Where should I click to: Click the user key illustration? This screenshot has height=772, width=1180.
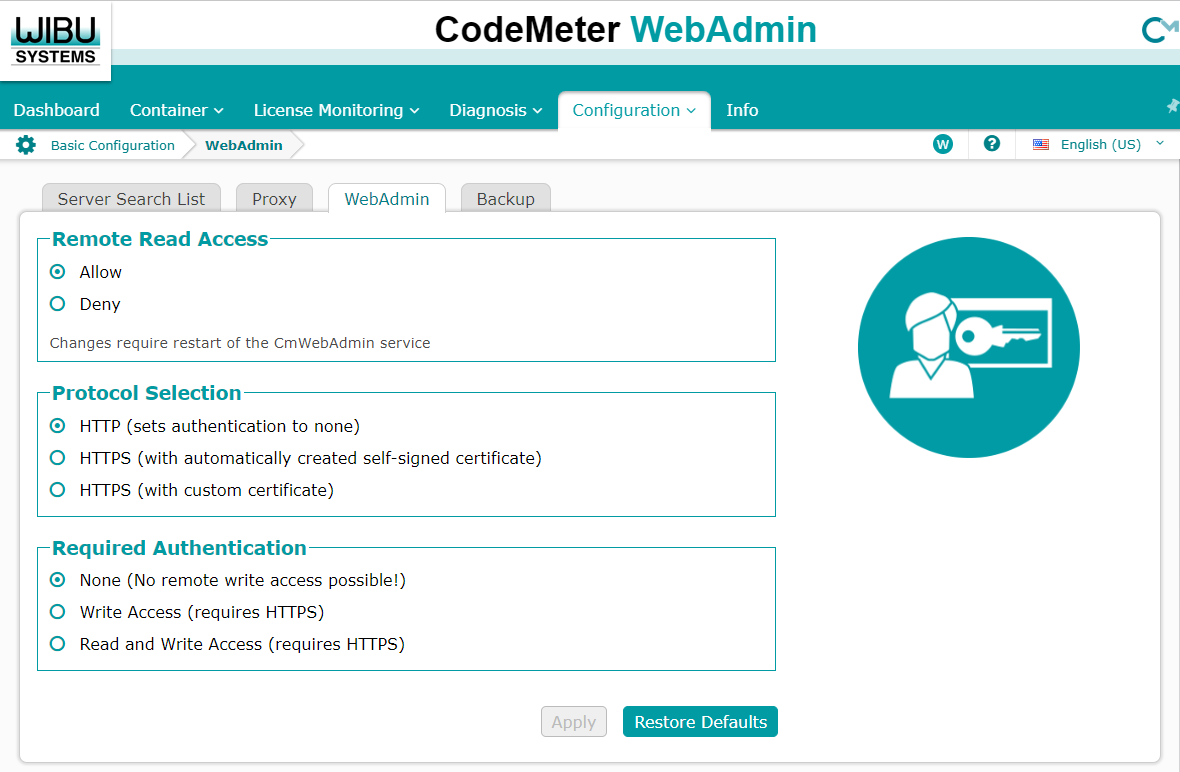[968, 348]
